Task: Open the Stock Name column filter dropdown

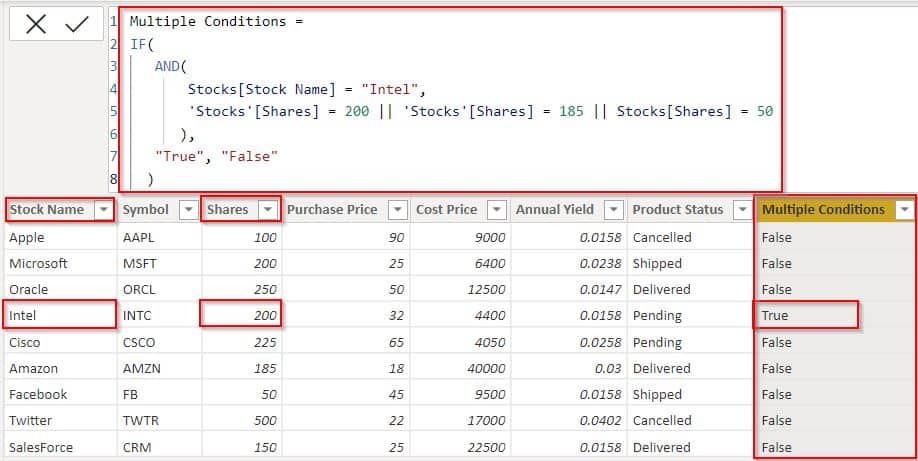Action: click(x=104, y=210)
